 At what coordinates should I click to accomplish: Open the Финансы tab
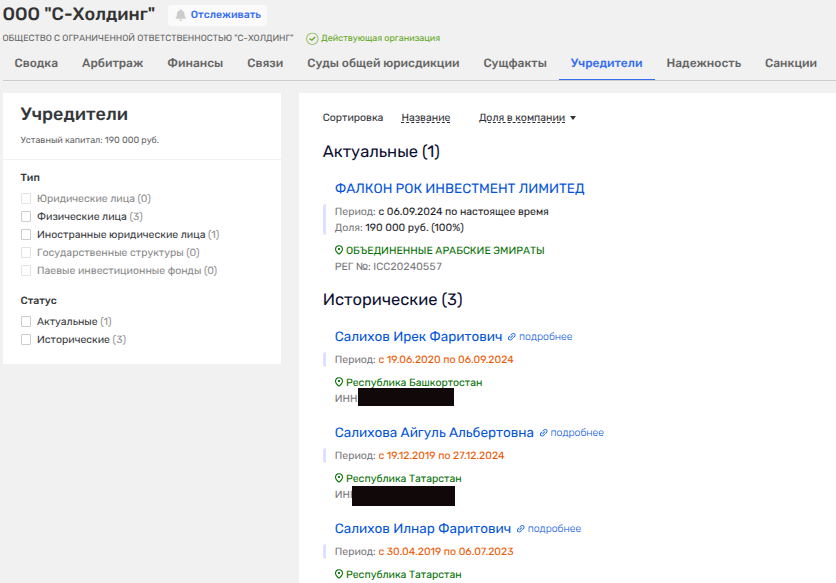pyautogui.click(x=195, y=63)
